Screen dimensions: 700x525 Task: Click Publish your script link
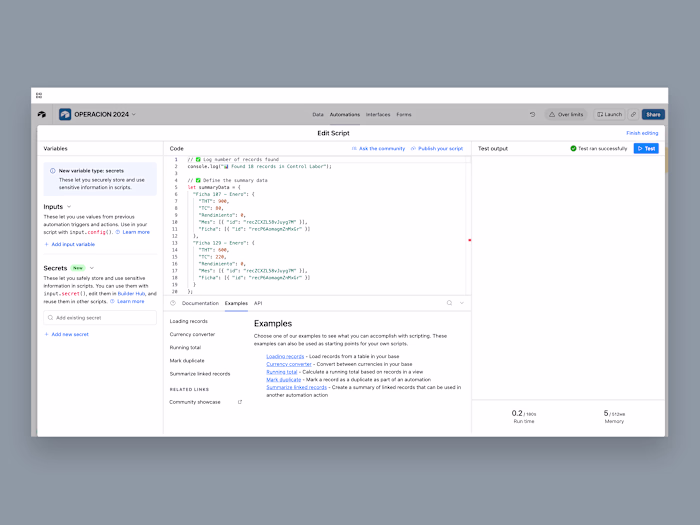[x=437, y=149]
